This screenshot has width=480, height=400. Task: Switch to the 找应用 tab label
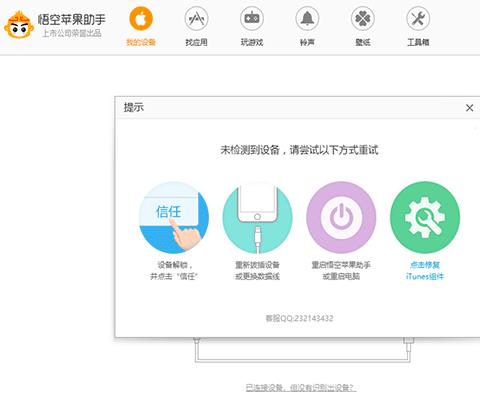[x=196, y=42]
